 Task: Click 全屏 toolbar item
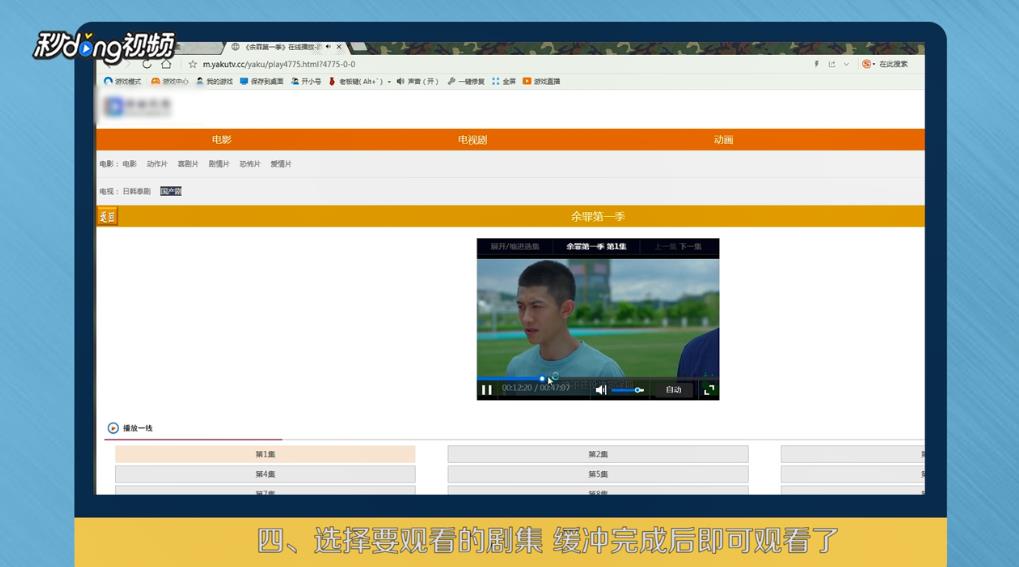tap(504, 81)
